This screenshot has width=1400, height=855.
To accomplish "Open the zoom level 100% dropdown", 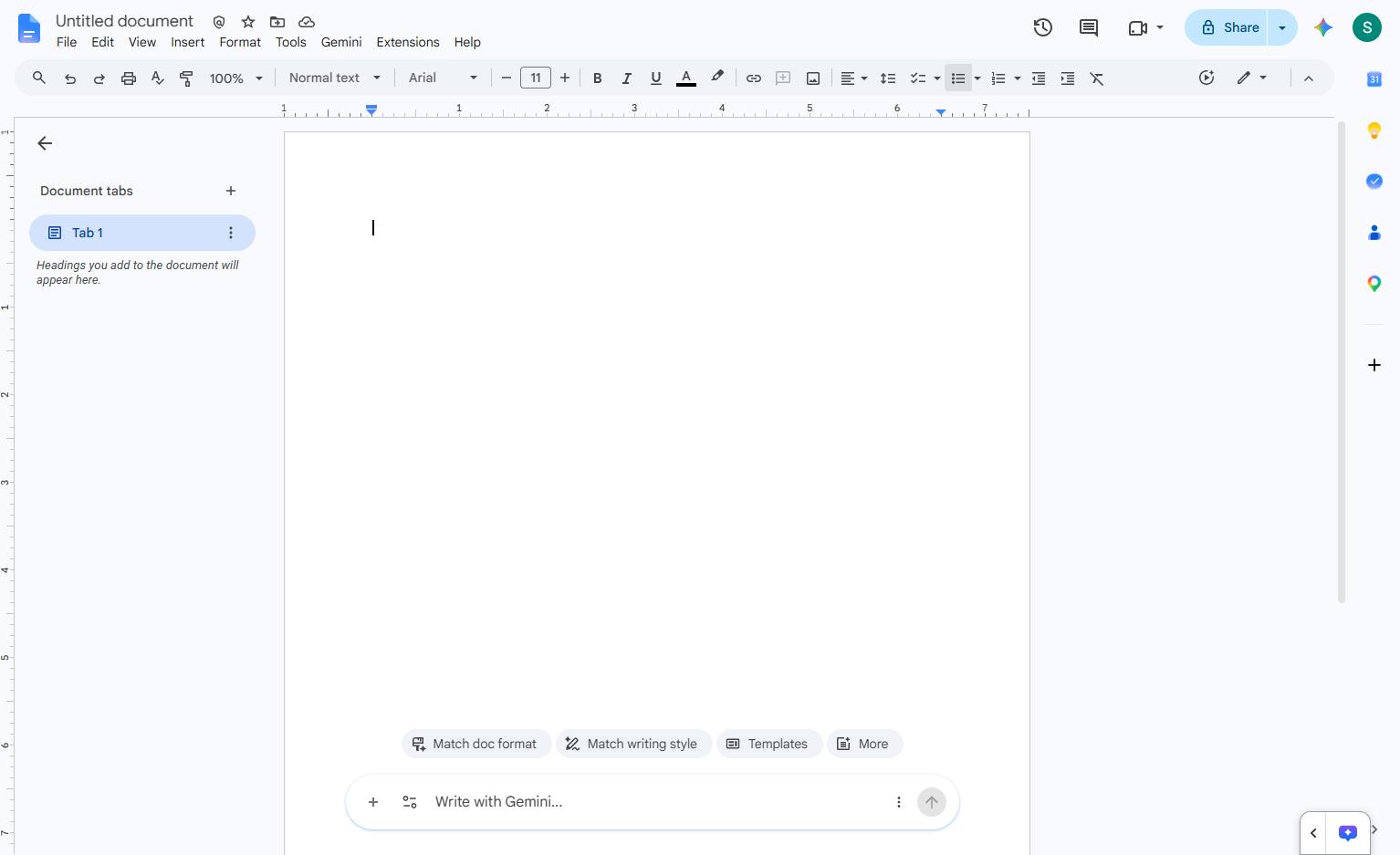I will 235,78.
